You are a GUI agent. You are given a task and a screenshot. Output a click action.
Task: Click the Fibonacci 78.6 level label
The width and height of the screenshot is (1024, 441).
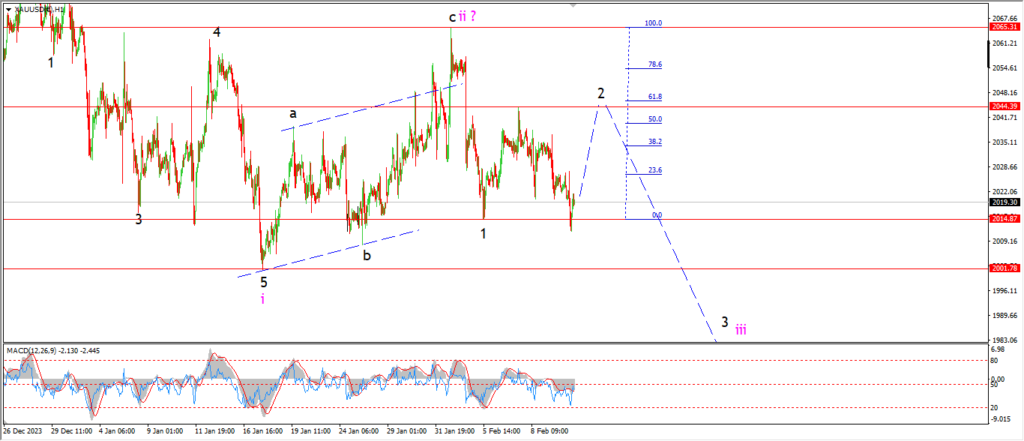653,64
